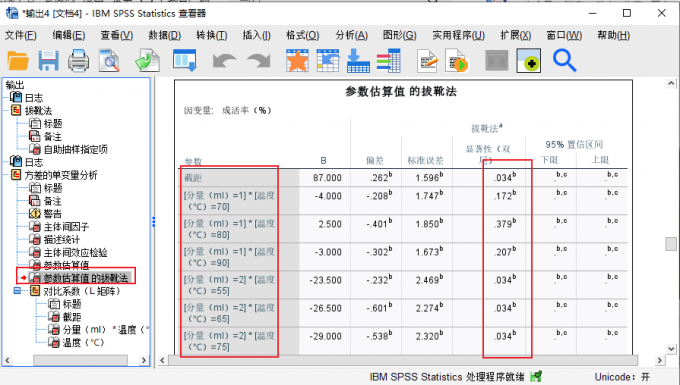Open the 扩展(X) menu
Image resolution: width=680 pixels, height=385 pixels.
coord(516,35)
